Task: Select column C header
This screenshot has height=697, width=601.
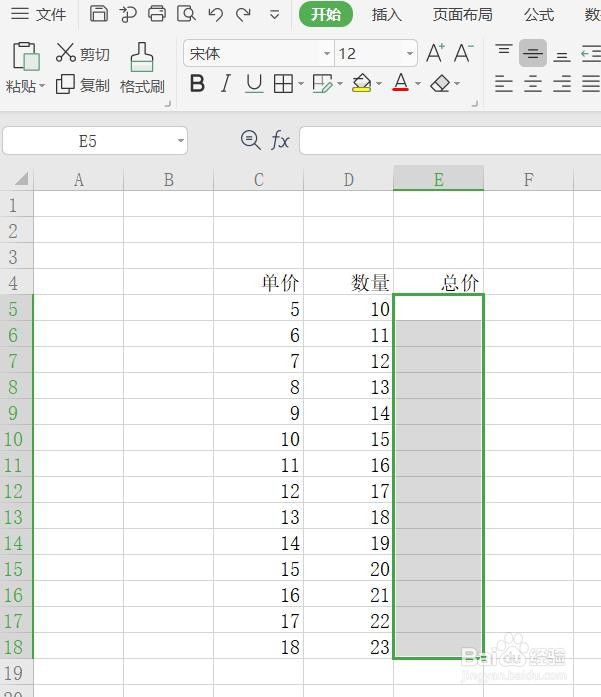Action: click(x=259, y=179)
